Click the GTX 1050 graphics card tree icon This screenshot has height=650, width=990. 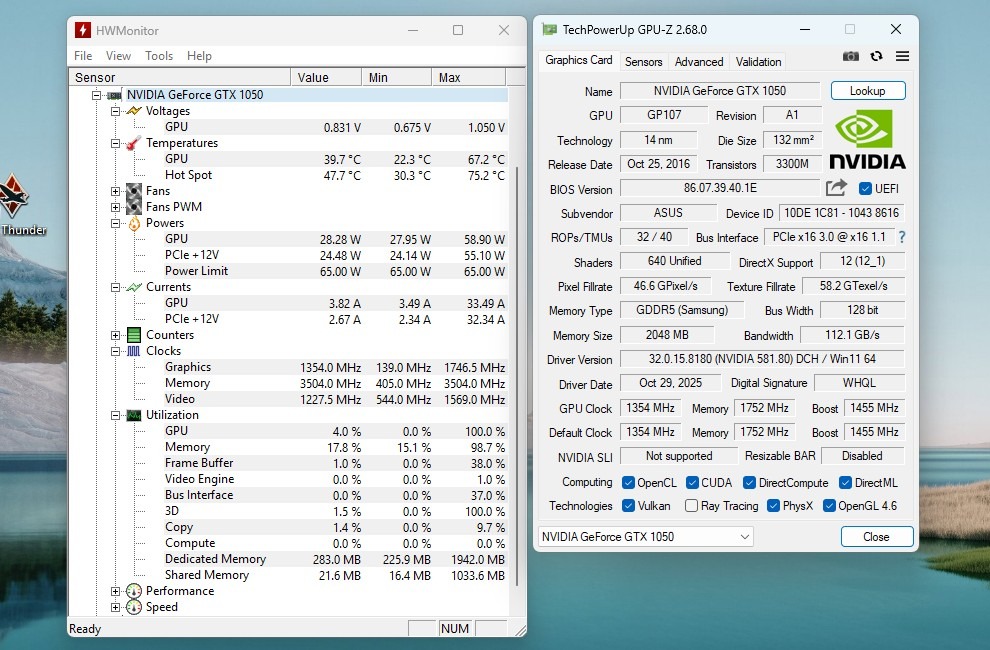(x=114, y=95)
